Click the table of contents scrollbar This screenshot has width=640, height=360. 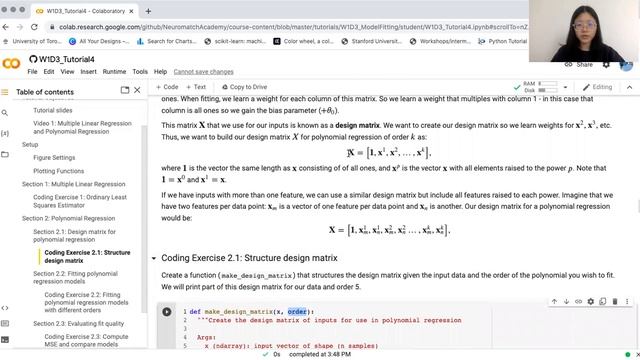[x=144, y=218]
